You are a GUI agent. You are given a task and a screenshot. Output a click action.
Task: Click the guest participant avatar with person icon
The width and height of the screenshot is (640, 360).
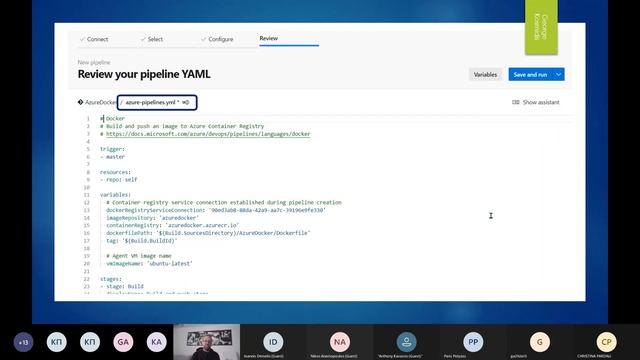[x=406, y=342]
